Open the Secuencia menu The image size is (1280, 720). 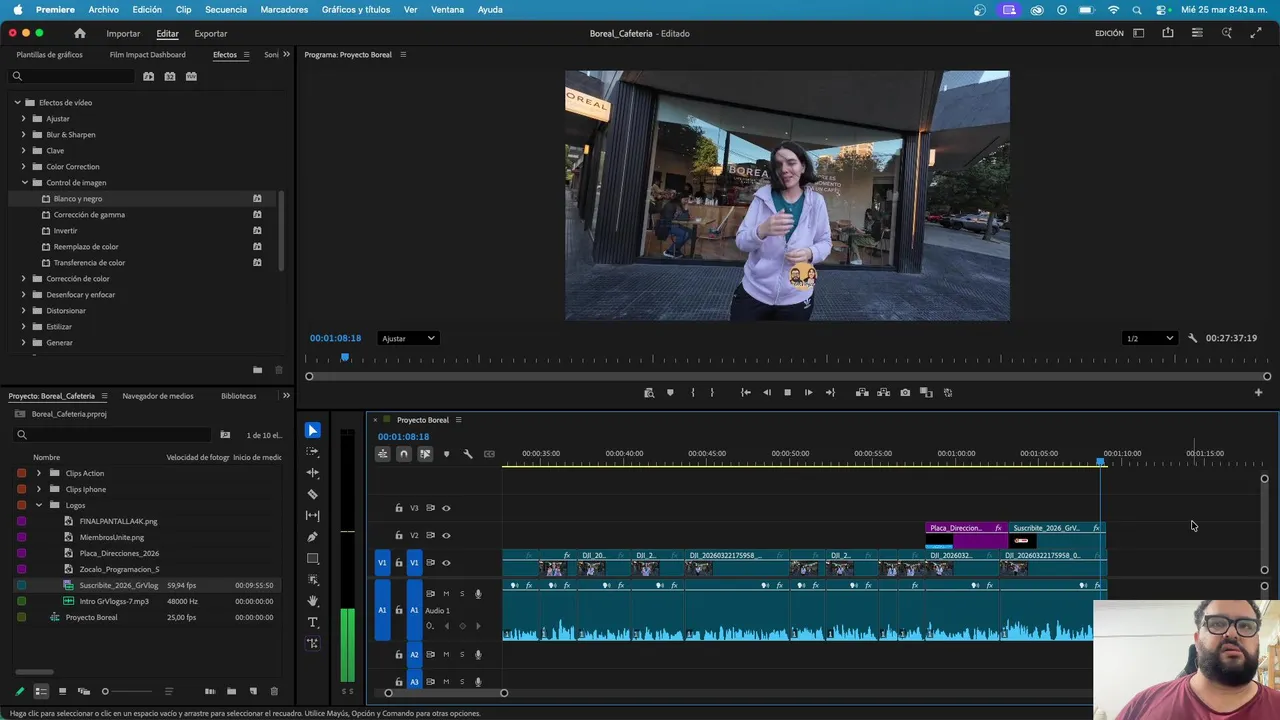tap(225, 9)
